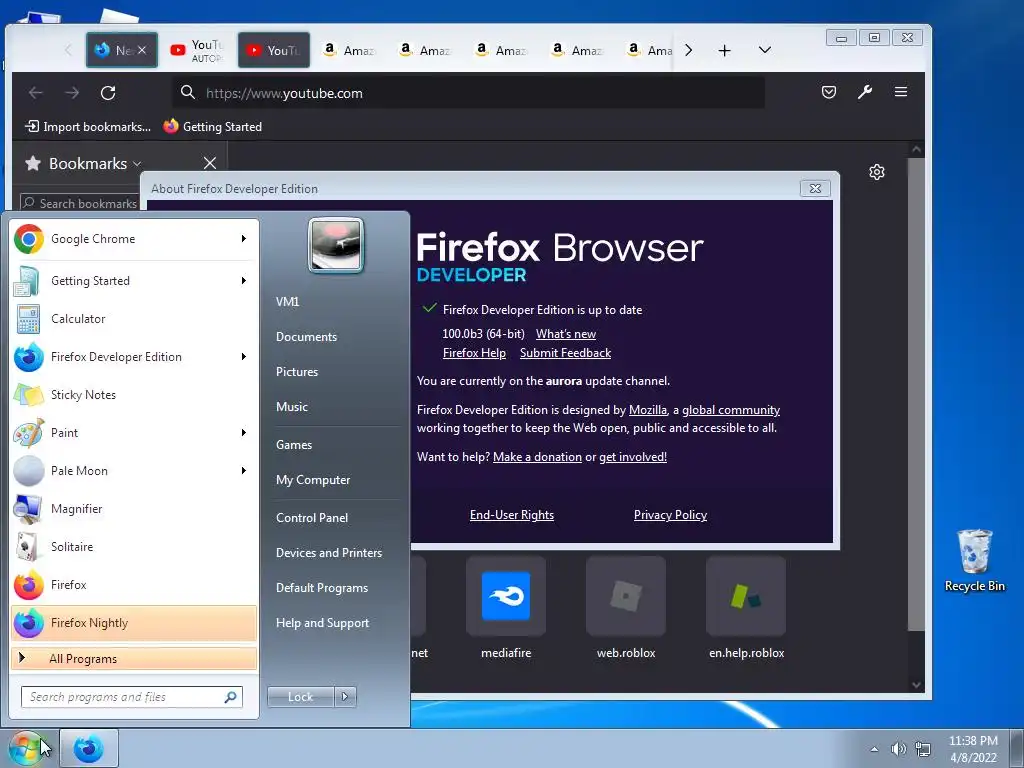Click Firefox page vertical scrollbar
1024x768 pixels.
coord(916,392)
